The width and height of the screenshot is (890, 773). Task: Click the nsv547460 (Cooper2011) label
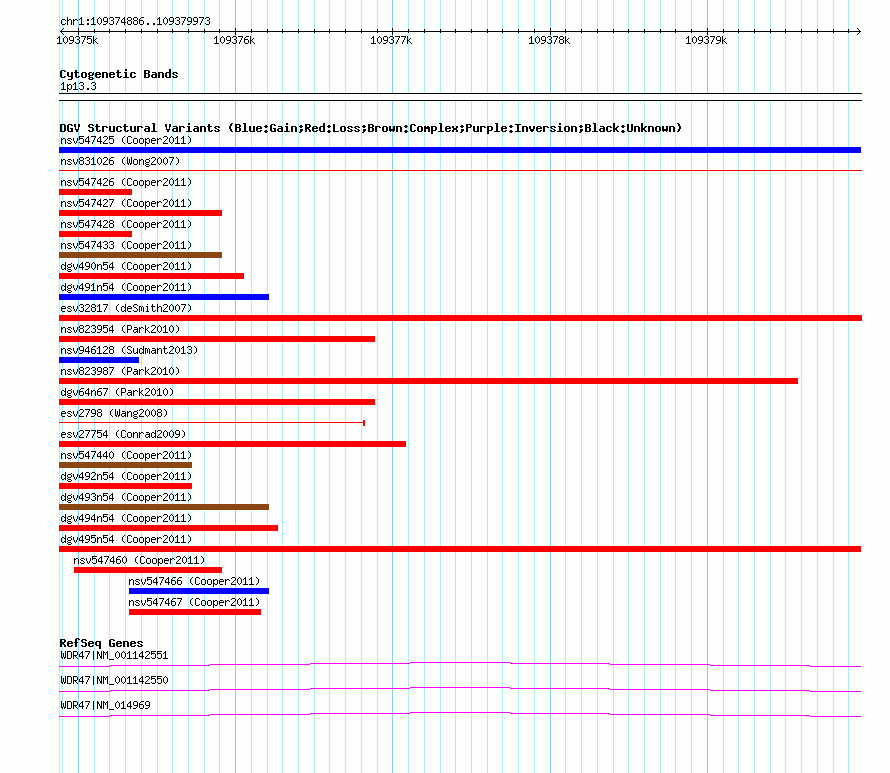click(x=139, y=560)
